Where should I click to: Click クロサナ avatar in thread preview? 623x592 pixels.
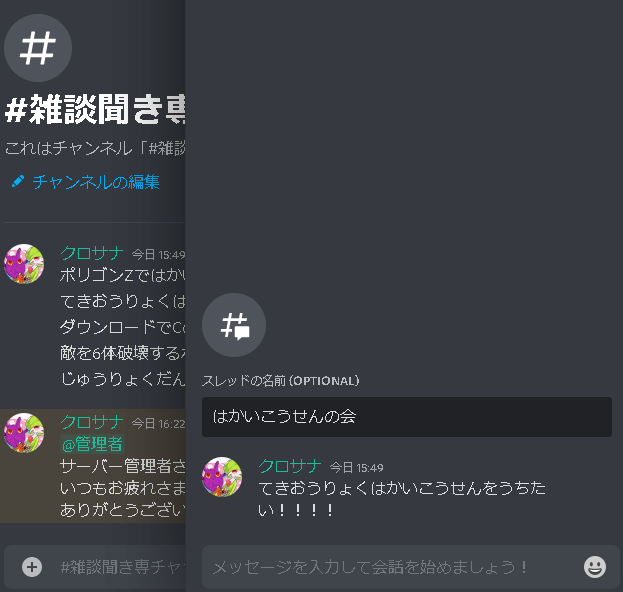tap(222, 476)
